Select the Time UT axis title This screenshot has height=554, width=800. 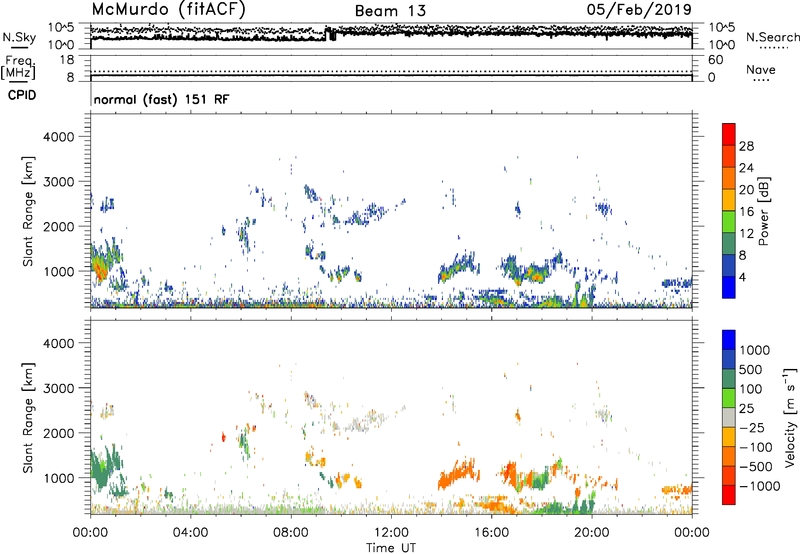(391, 548)
